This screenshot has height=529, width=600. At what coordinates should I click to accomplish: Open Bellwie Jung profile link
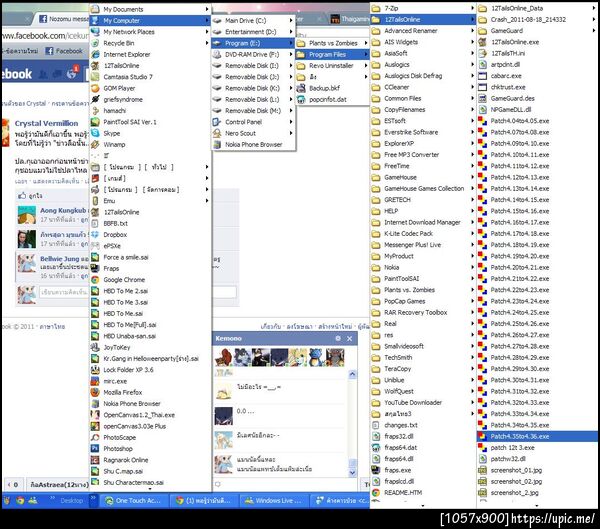pos(59,259)
